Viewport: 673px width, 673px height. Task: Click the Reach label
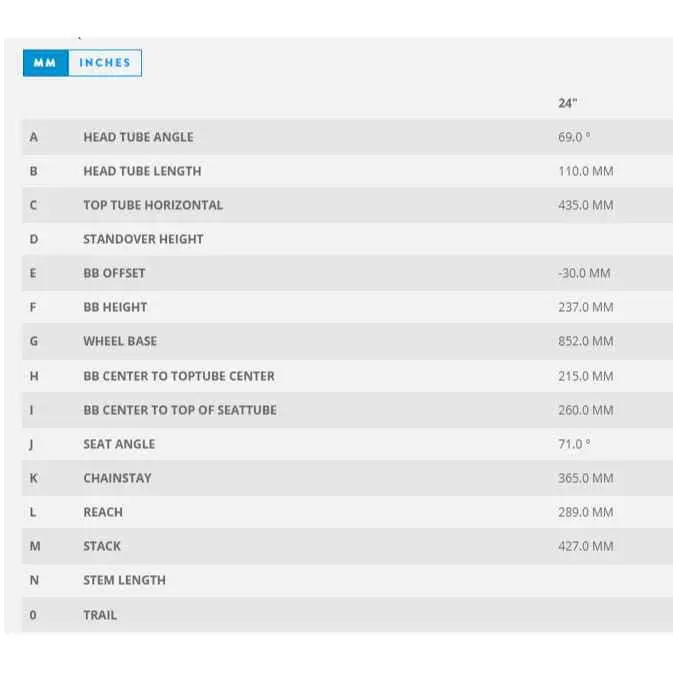coord(103,512)
